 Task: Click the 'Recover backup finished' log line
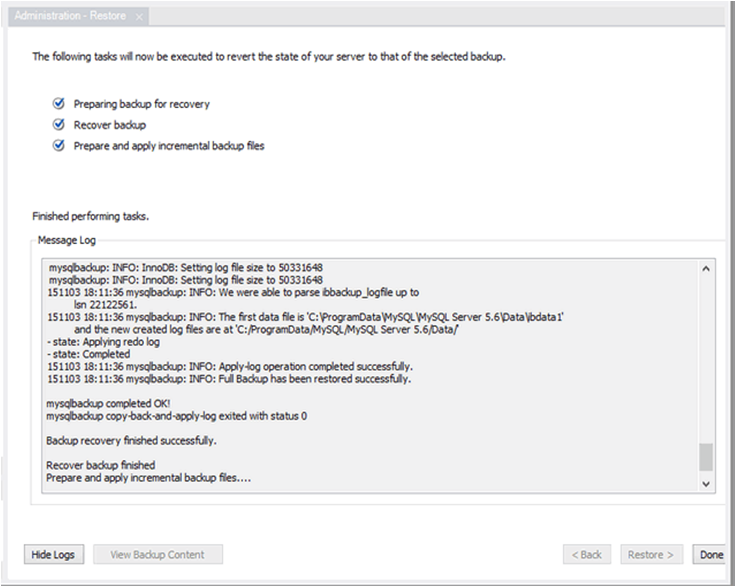[x=100, y=465]
